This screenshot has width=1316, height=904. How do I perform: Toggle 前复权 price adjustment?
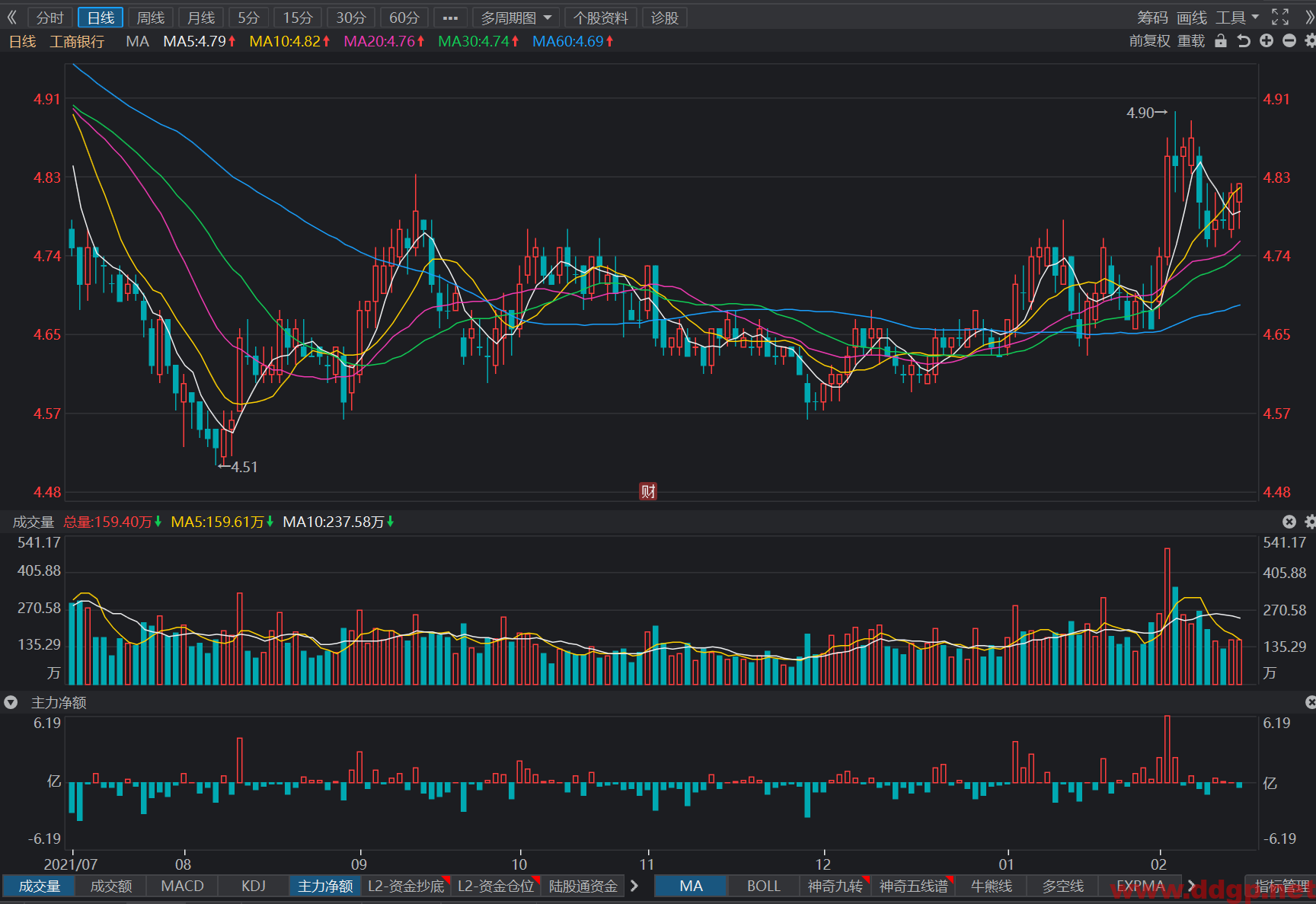coord(1149,41)
